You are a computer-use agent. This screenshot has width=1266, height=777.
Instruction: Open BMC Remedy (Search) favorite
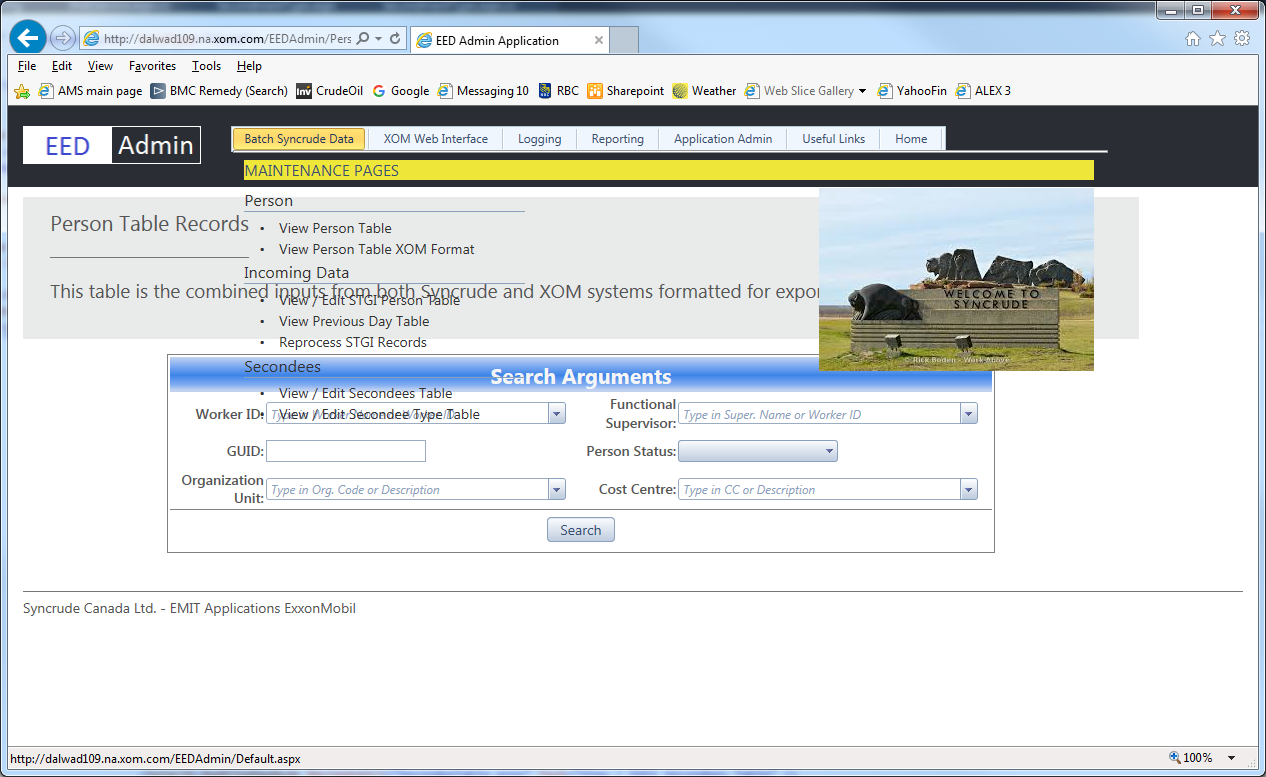[x=219, y=91]
